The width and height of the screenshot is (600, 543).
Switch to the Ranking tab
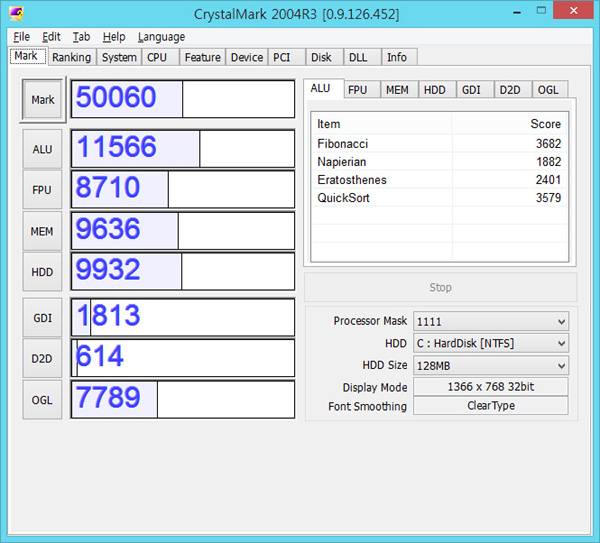pos(72,57)
